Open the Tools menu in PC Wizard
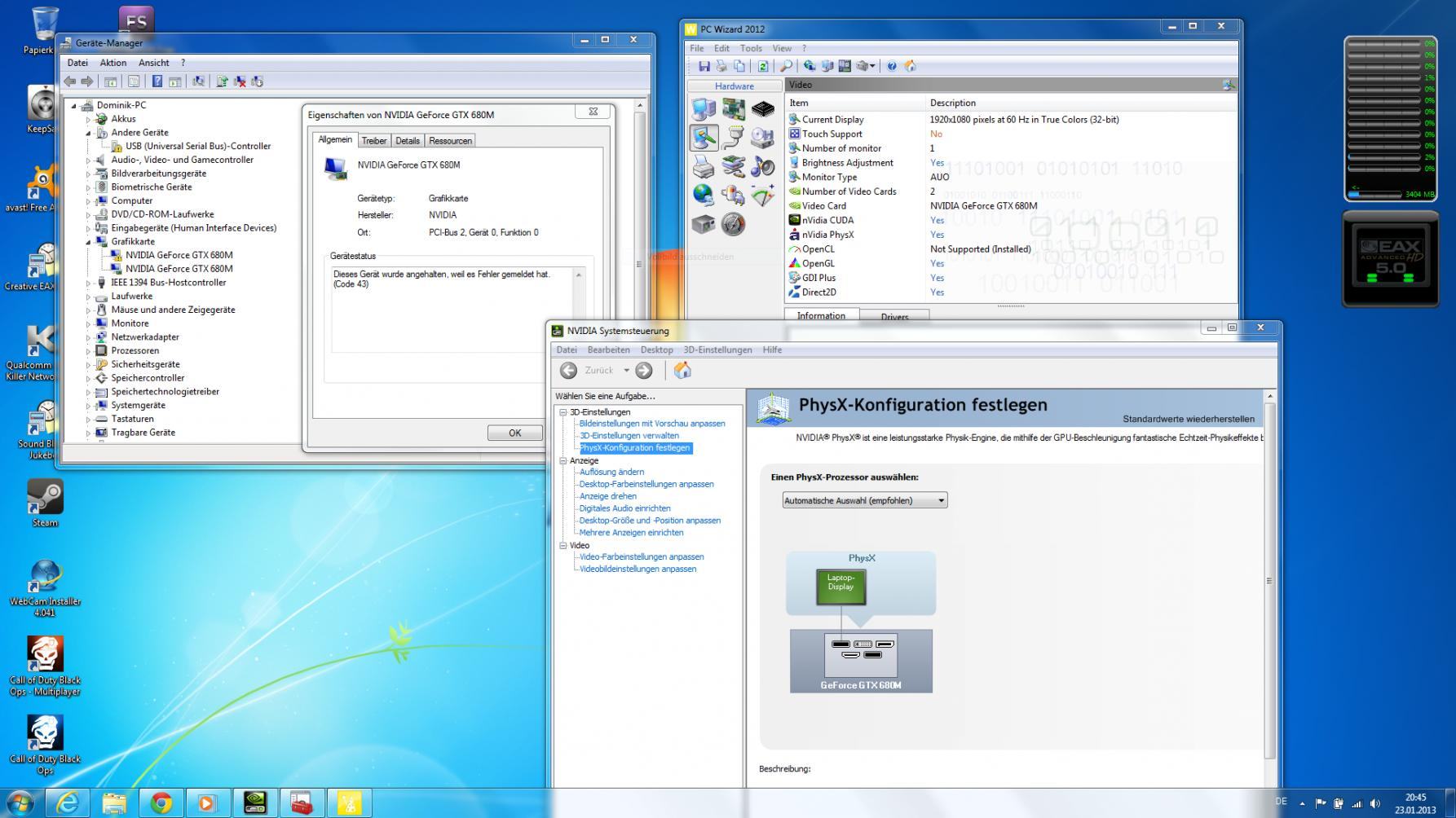The height and width of the screenshot is (818, 1456). tap(751, 49)
